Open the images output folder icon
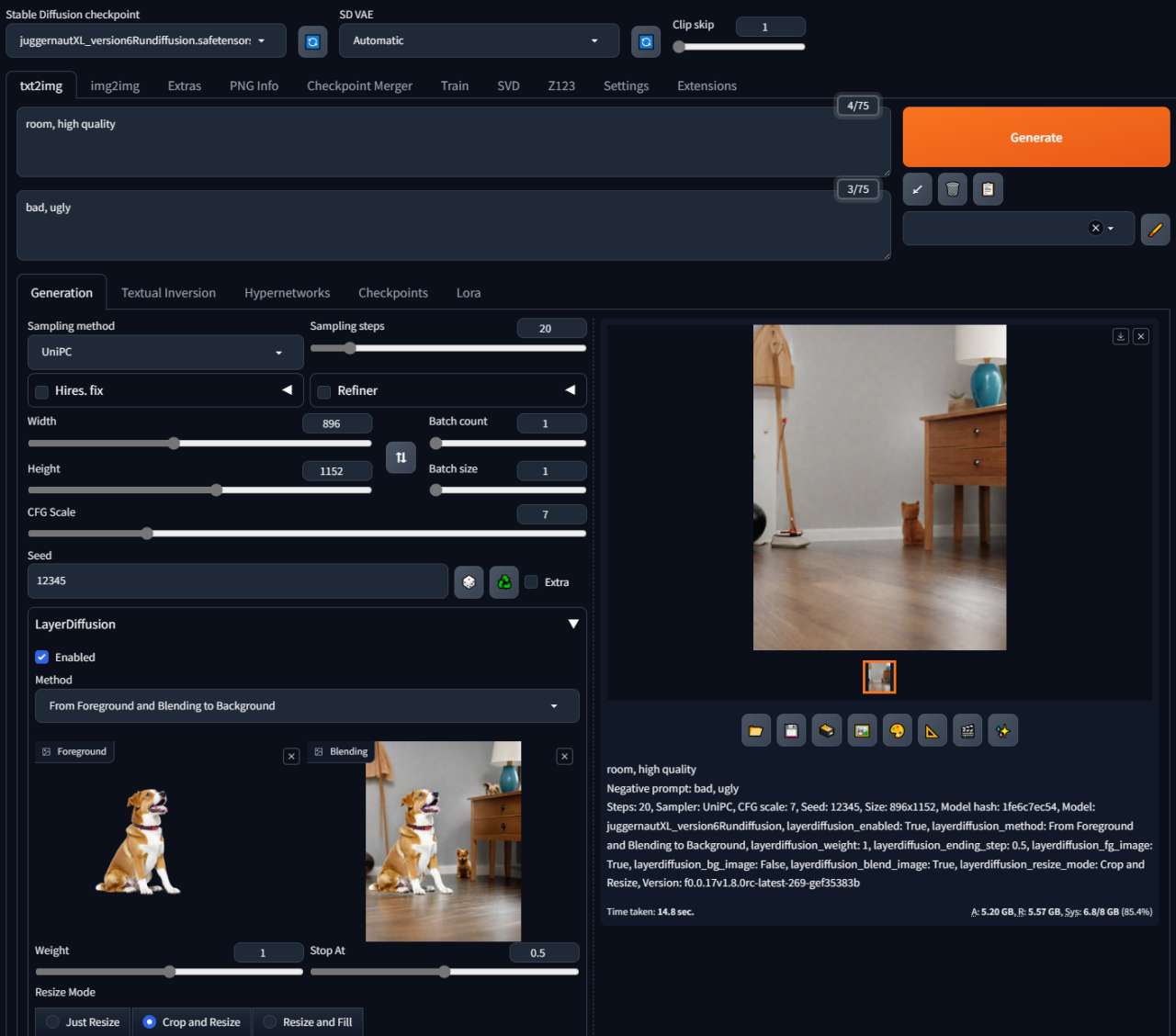Screen dimensions: 1176x1036 (x=756, y=731)
